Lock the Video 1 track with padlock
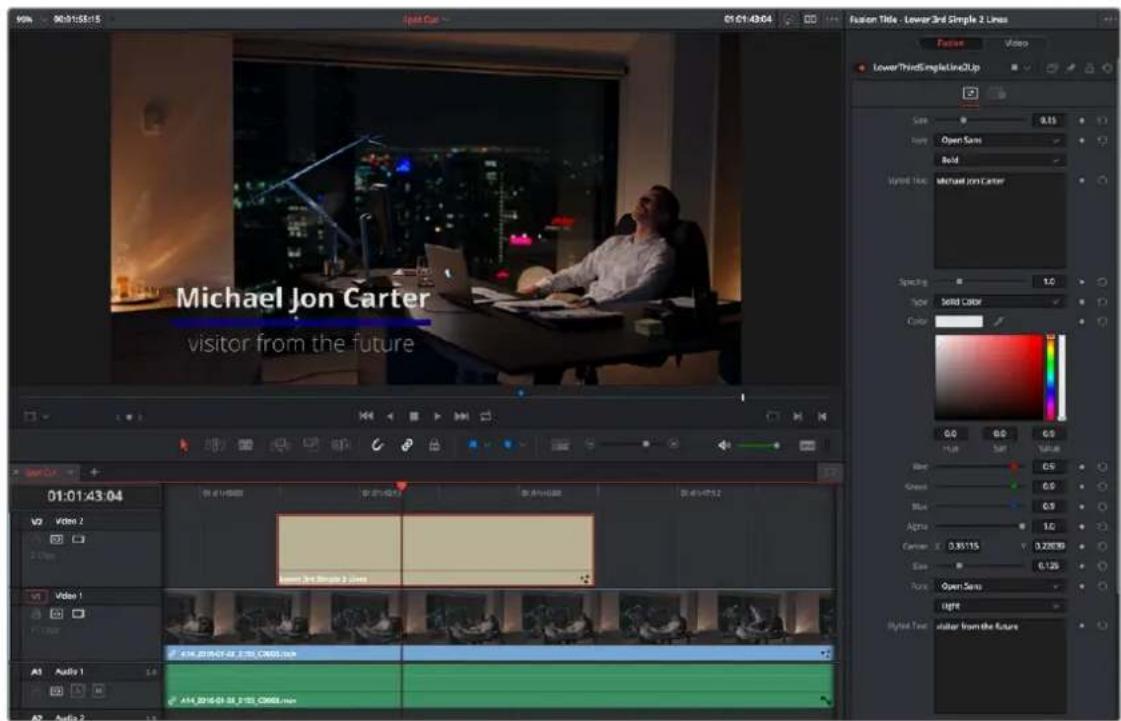 [36, 614]
